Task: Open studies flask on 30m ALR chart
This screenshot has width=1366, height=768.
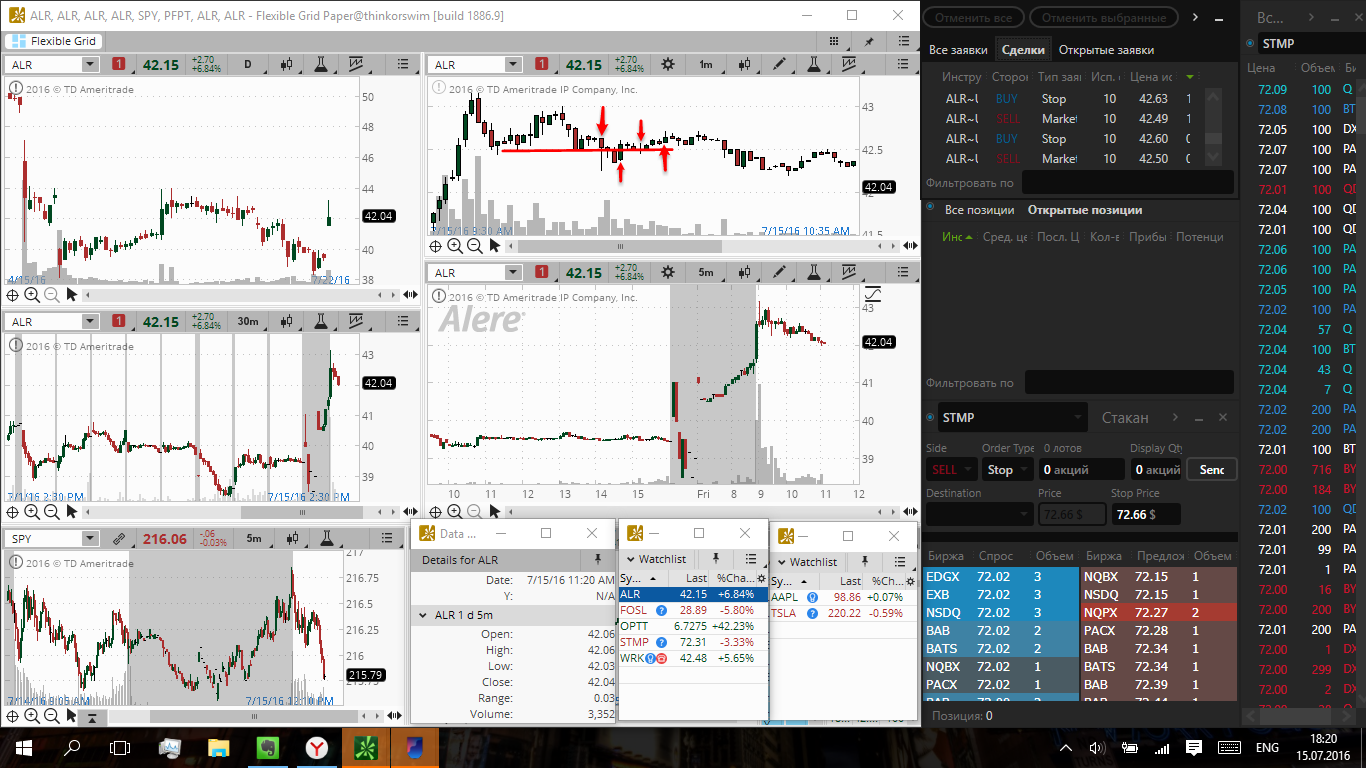Action: tap(321, 321)
